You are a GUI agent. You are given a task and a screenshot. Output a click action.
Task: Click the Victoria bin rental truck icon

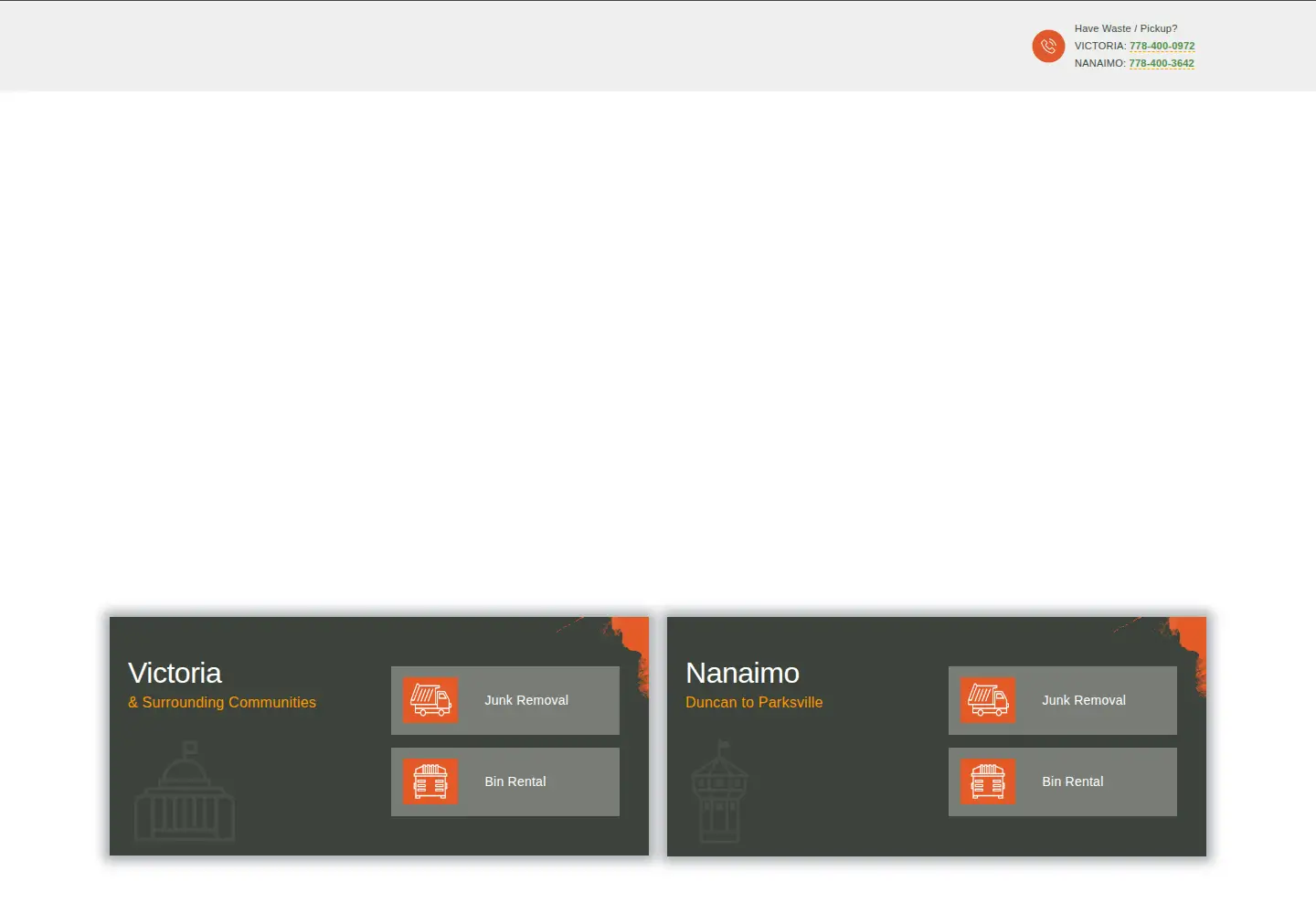point(430,781)
